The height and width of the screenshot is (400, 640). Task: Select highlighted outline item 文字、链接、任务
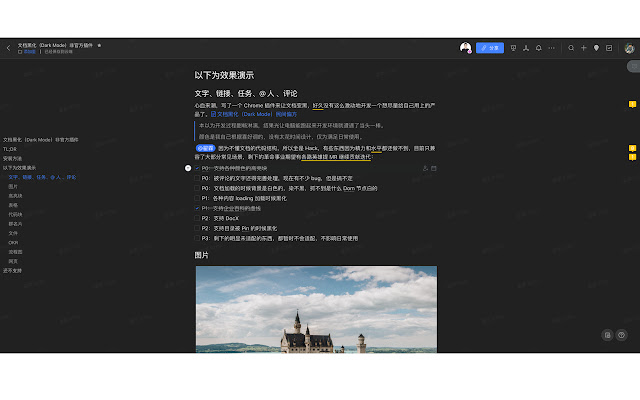42,177
